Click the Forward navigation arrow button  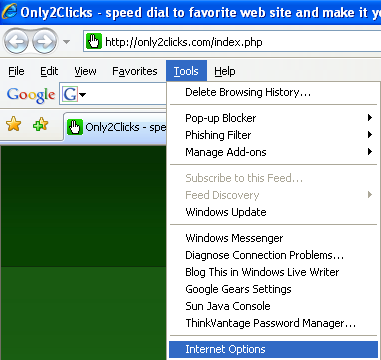44,42
